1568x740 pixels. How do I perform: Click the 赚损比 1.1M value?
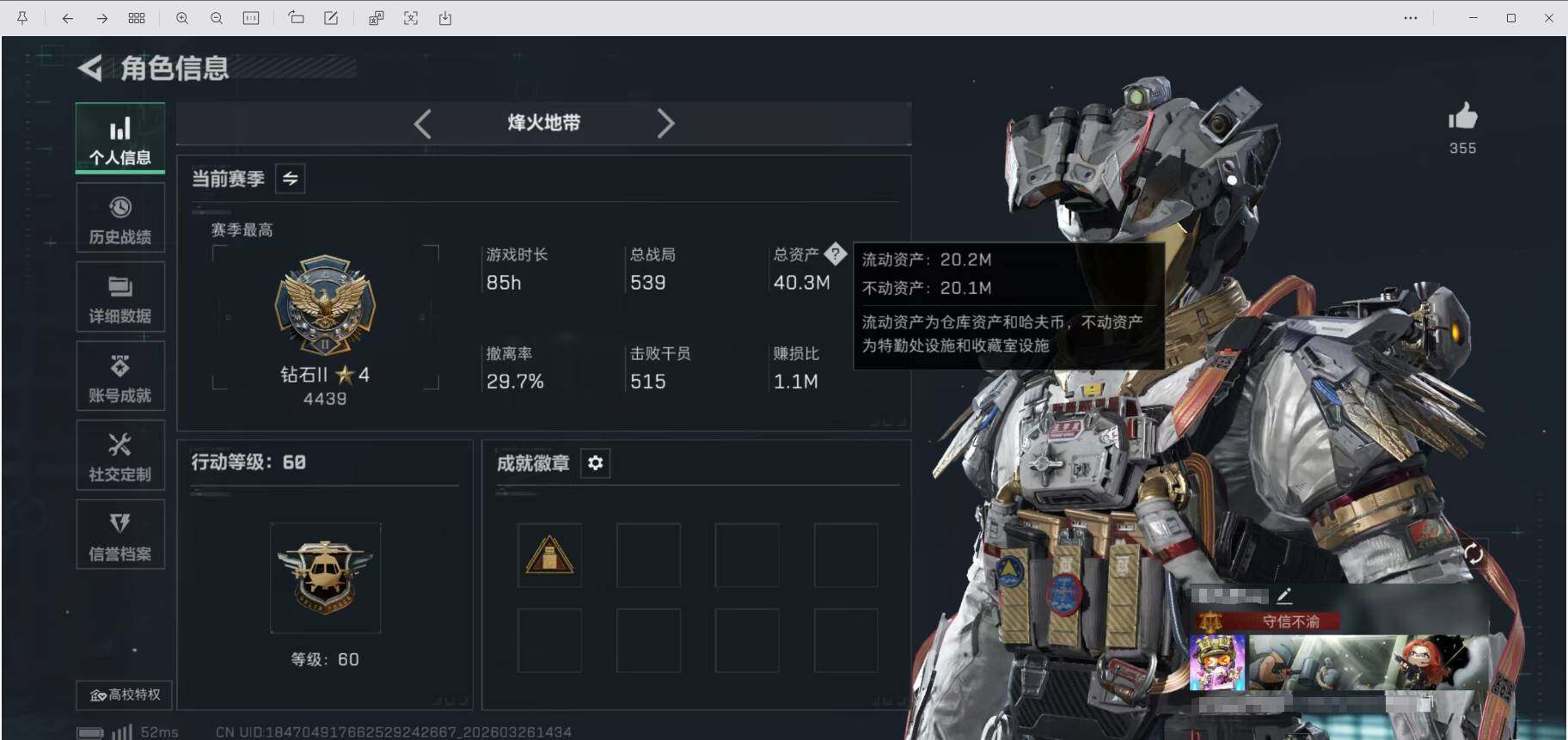(x=795, y=382)
